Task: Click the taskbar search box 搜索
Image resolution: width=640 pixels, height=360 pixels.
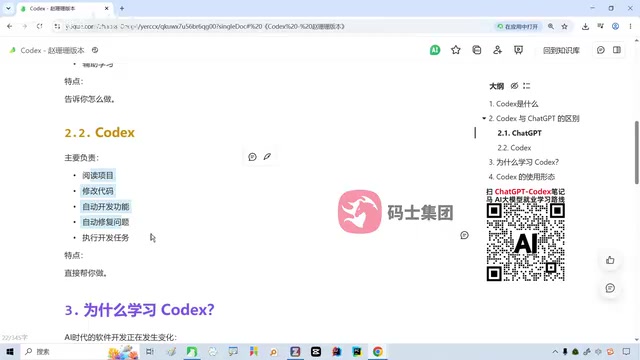Action: (80, 351)
